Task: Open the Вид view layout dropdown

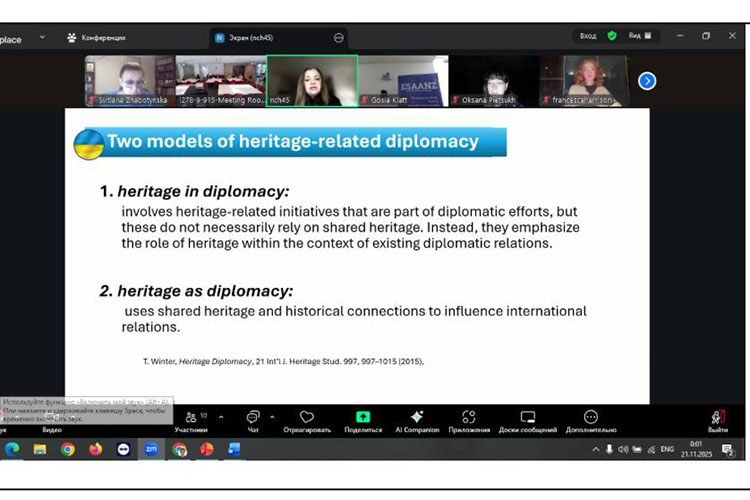Action: 640,36
